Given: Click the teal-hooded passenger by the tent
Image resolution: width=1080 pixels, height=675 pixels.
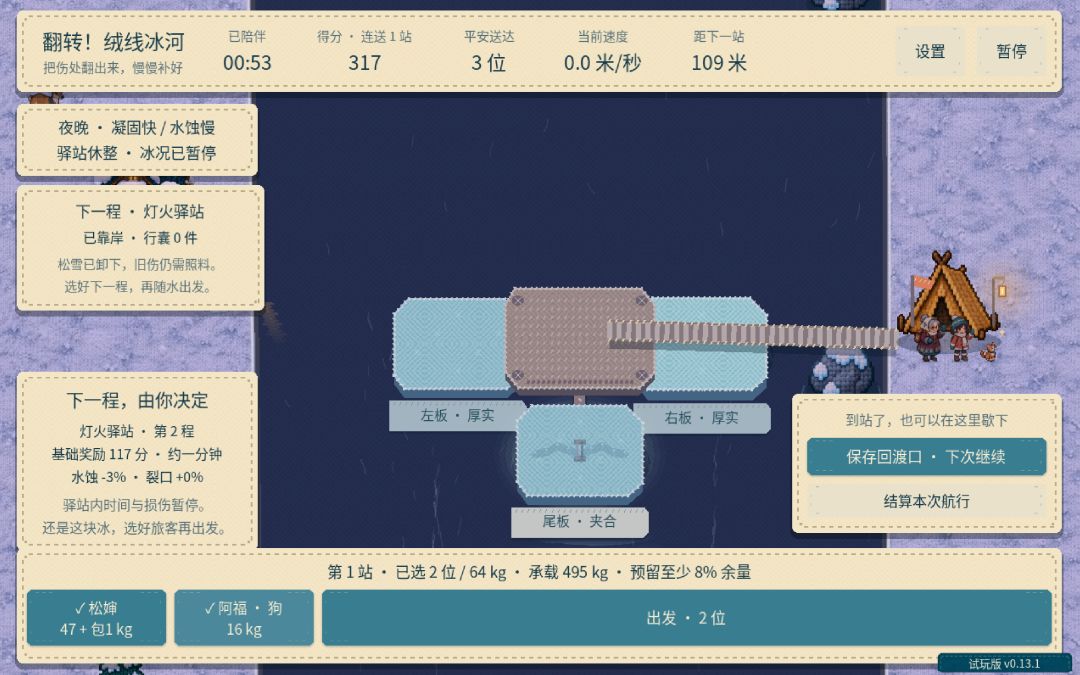Looking at the screenshot, I should point(959,339).
